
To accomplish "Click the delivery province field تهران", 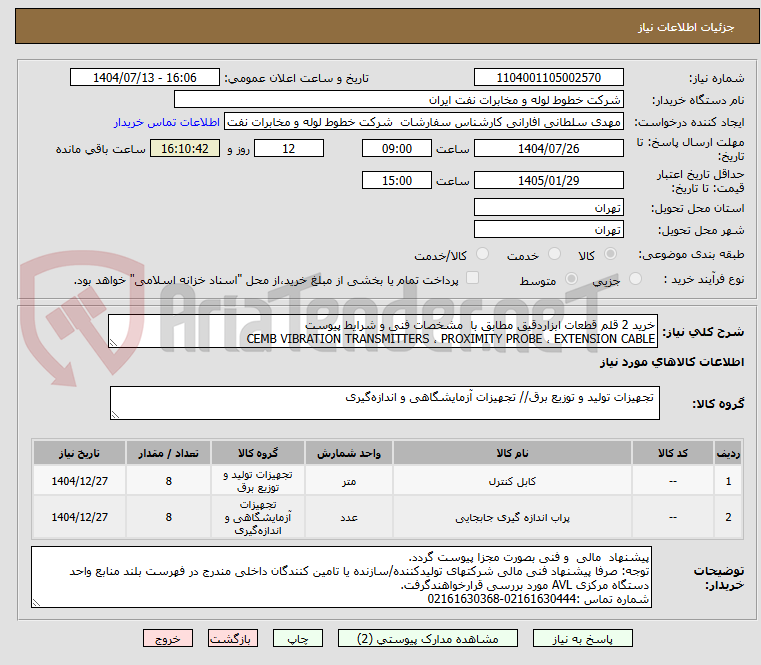I will (x=548, y=207).
